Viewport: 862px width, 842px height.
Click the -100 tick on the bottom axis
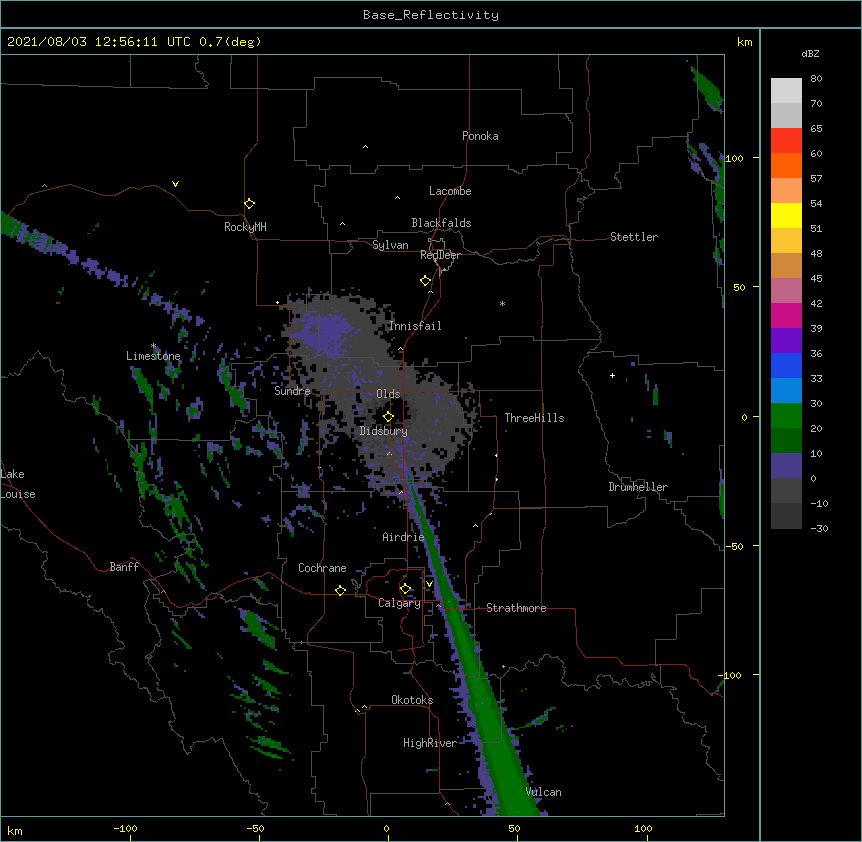125,828
